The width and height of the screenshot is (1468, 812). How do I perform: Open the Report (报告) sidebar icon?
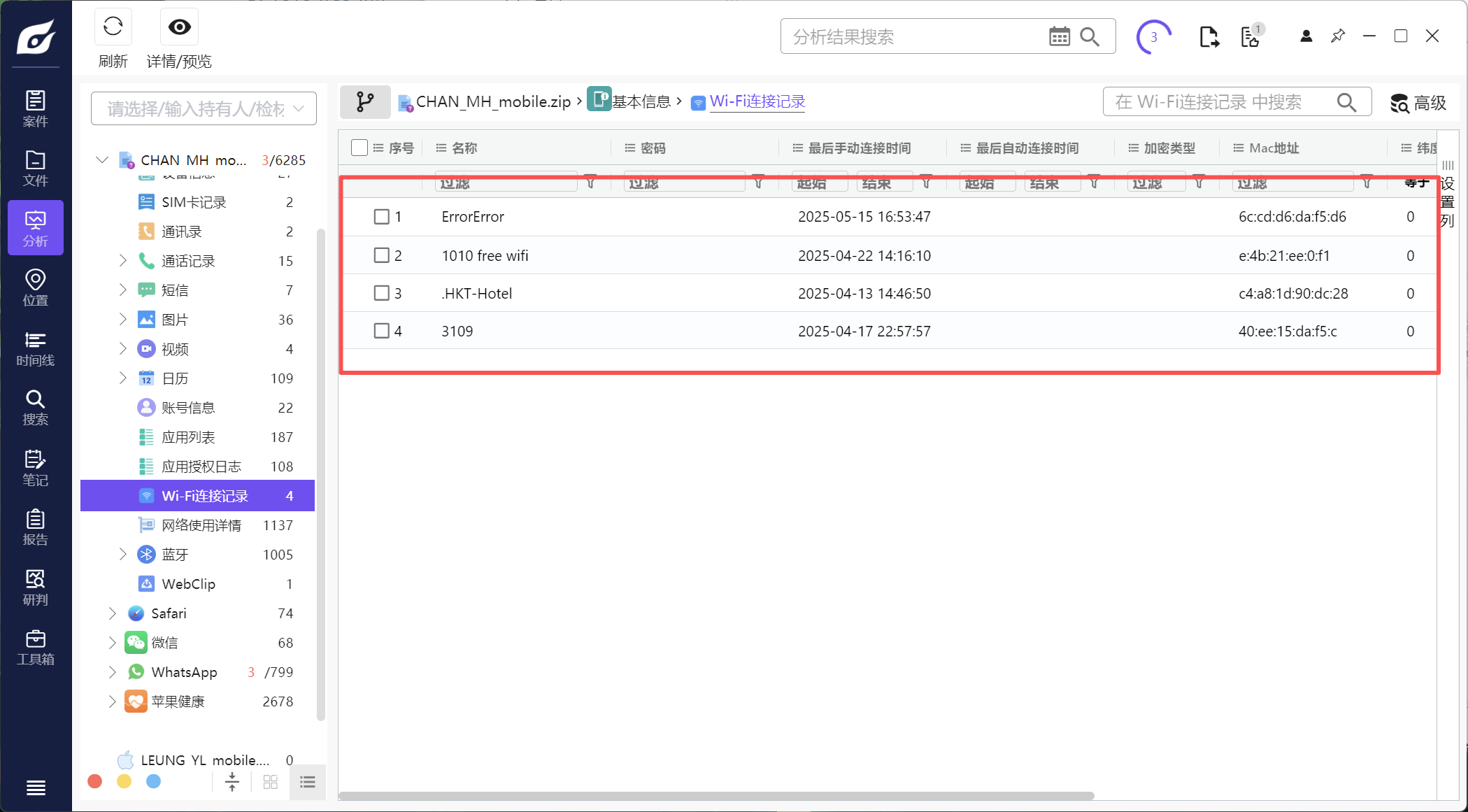(35, 527)
